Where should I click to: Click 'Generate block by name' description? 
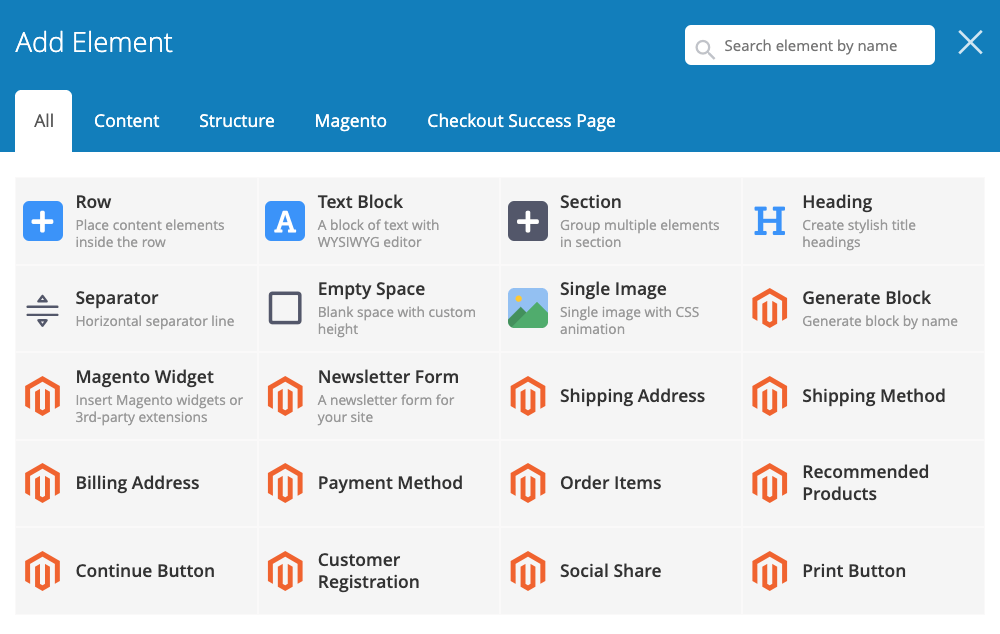coord(880,321)
